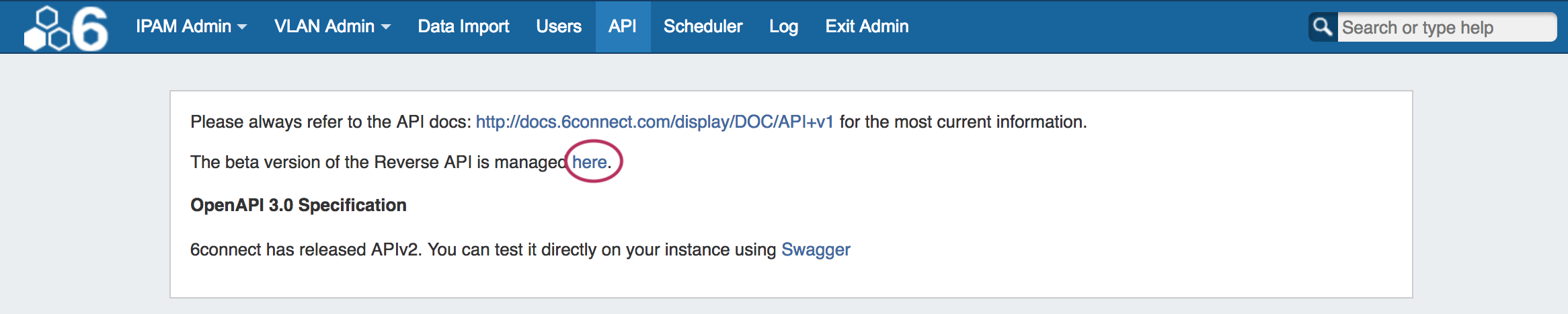1568x314 pixels.
Task: Click the OpenAPI 3.0 Specification heading
Action: pyautogui.click(x=299, y=205)
